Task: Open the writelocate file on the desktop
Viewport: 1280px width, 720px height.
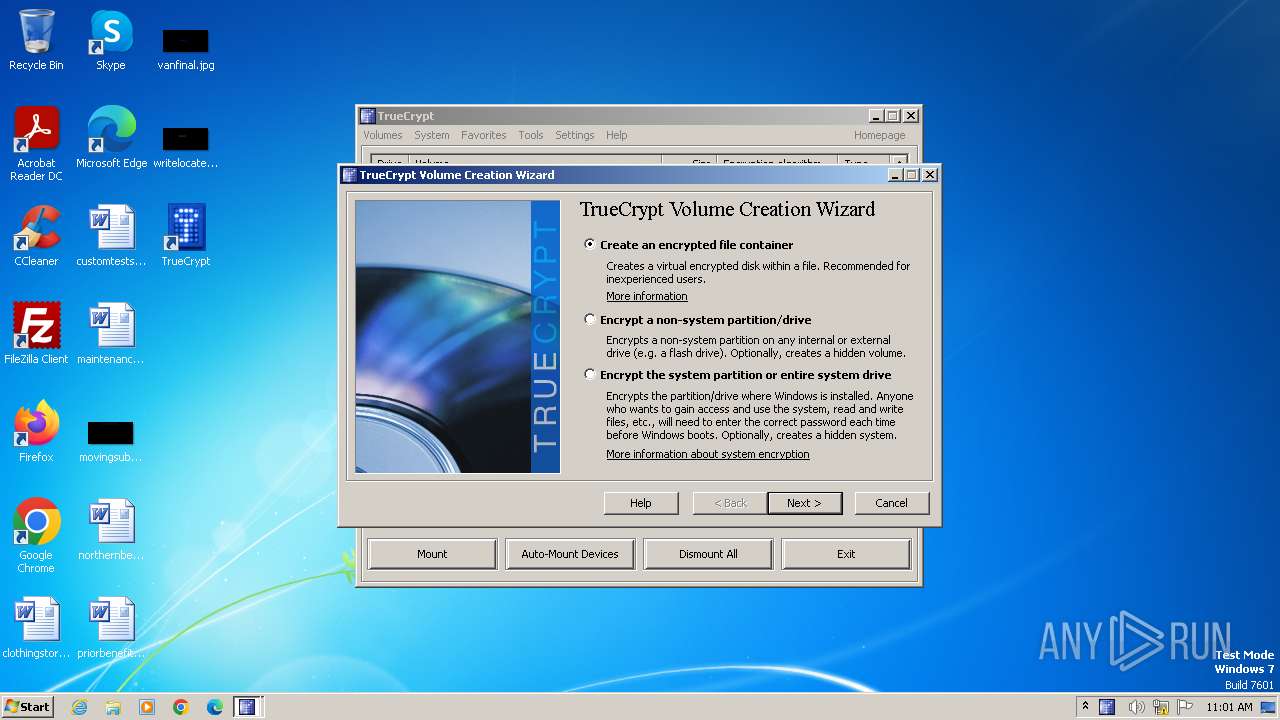Action: [x=185, y=146]
